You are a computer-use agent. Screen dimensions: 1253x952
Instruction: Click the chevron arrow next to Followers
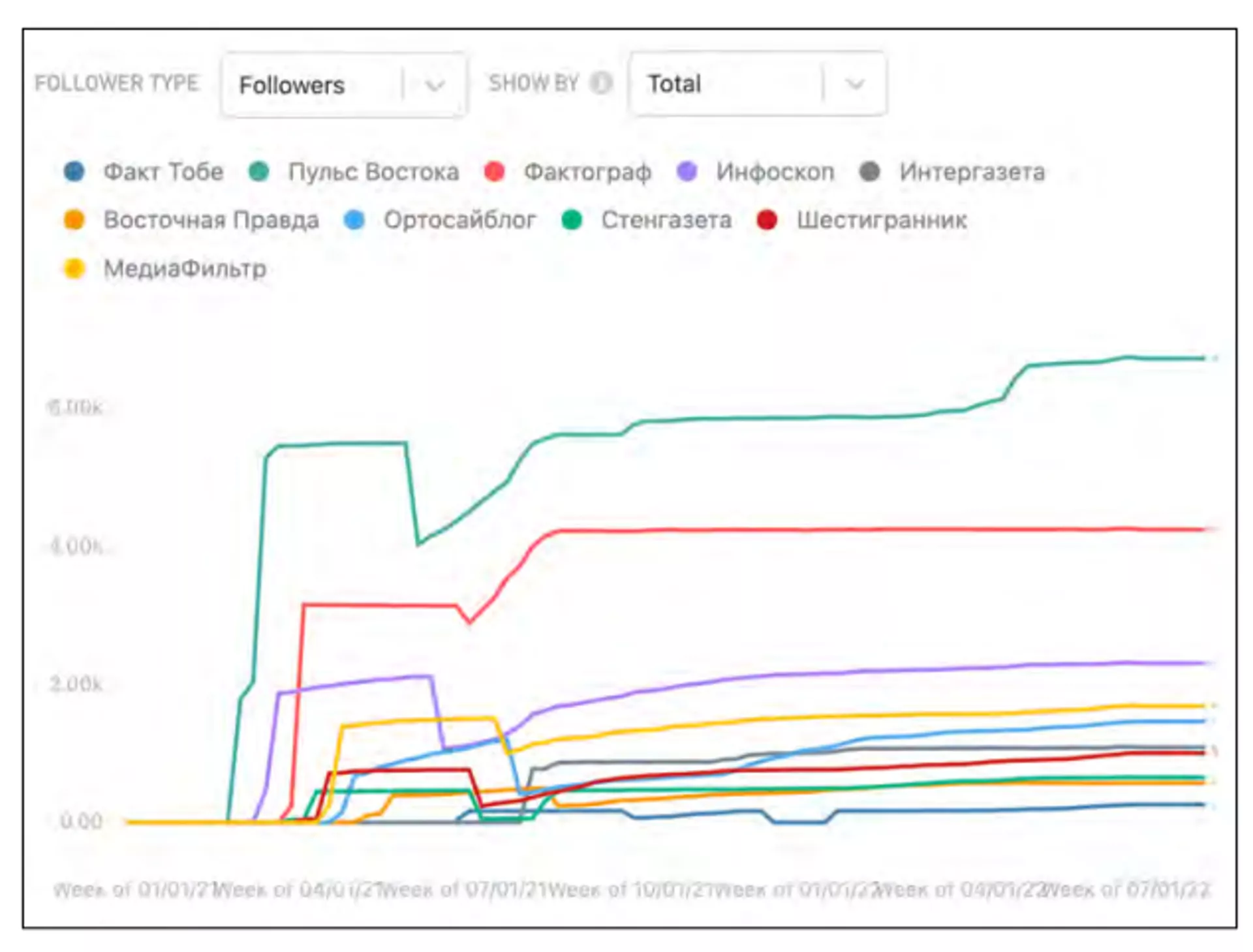tap(435, 85)
